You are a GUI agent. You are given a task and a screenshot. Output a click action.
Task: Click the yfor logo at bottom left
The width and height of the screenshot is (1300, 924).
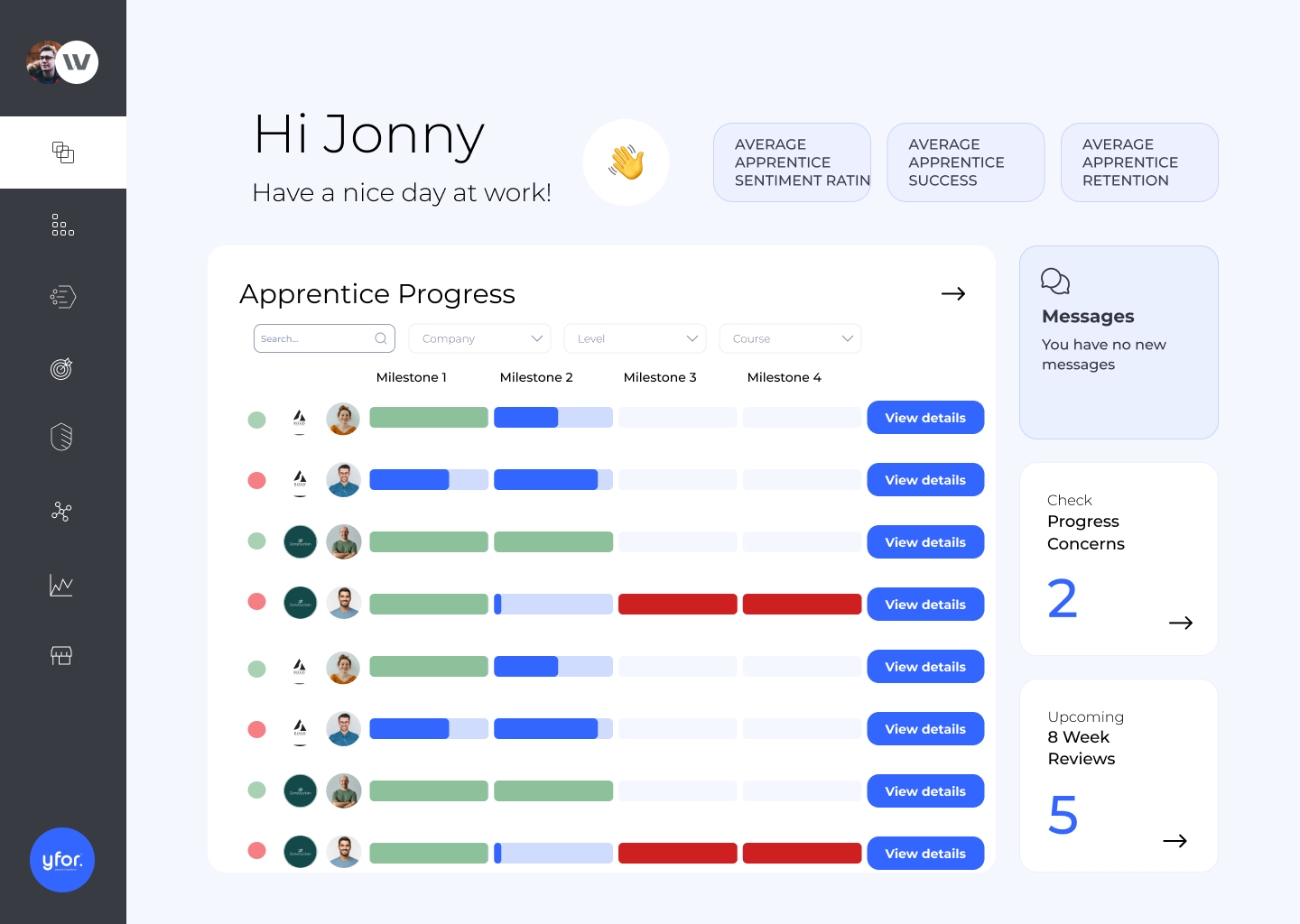point(62,860)
